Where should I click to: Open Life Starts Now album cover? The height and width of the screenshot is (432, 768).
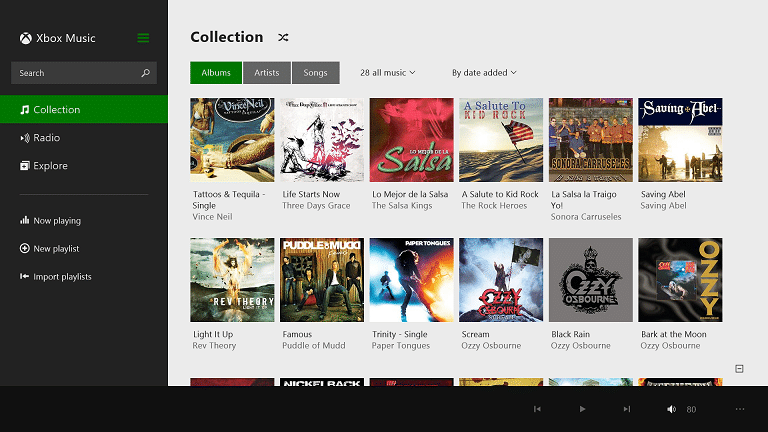click(x=322, y=140)
